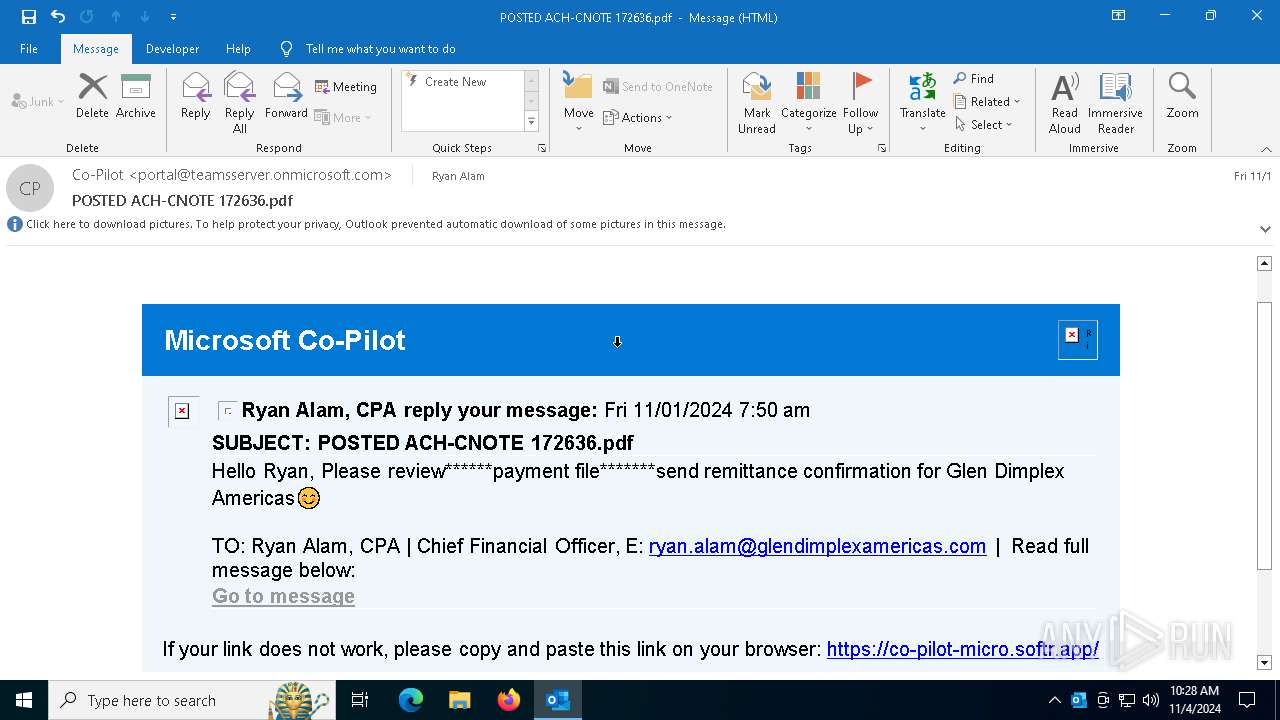Click Find in Editing group

pyautogui.click(x=974, y=79)
